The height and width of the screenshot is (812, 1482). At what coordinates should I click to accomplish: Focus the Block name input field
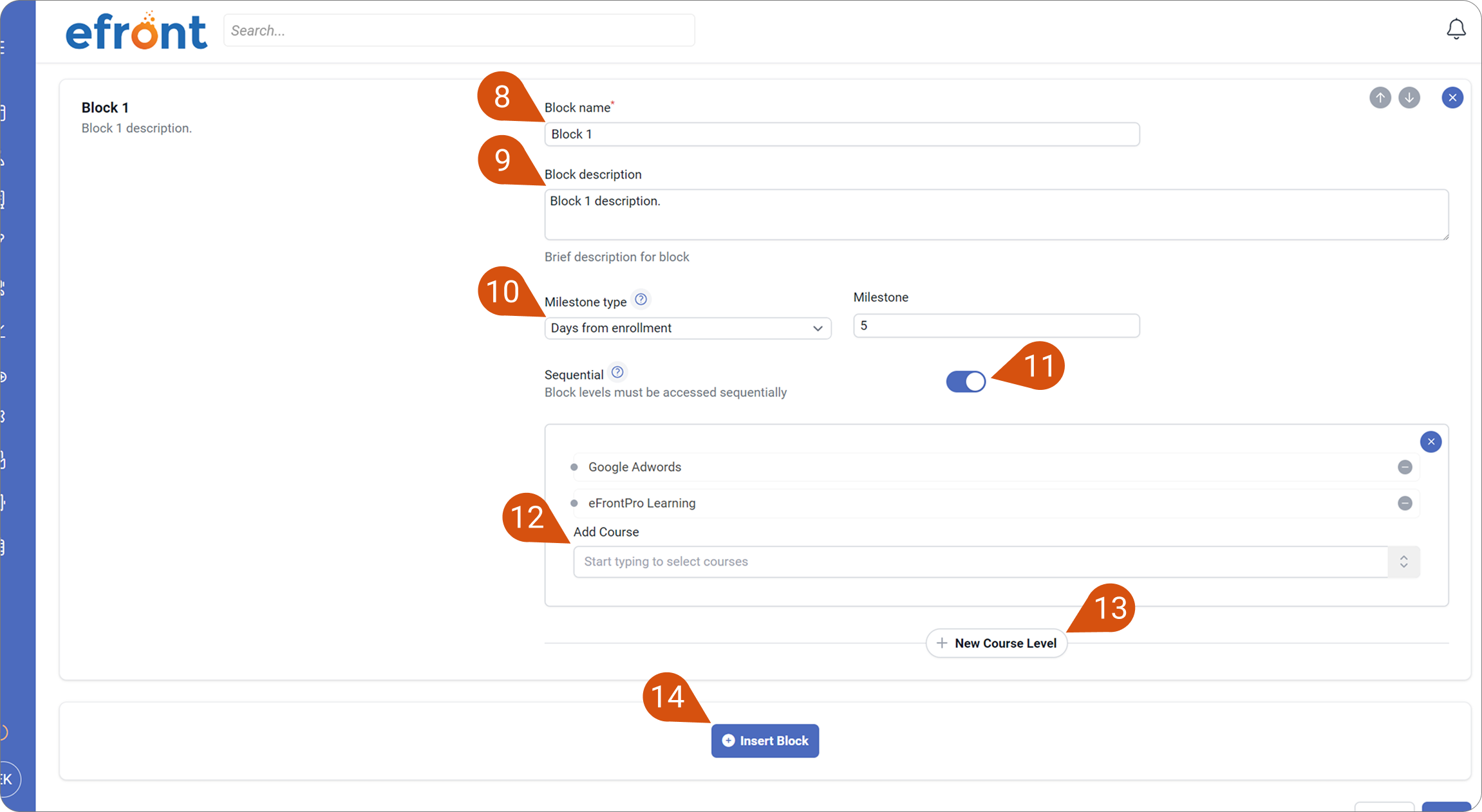pos(842,134)
